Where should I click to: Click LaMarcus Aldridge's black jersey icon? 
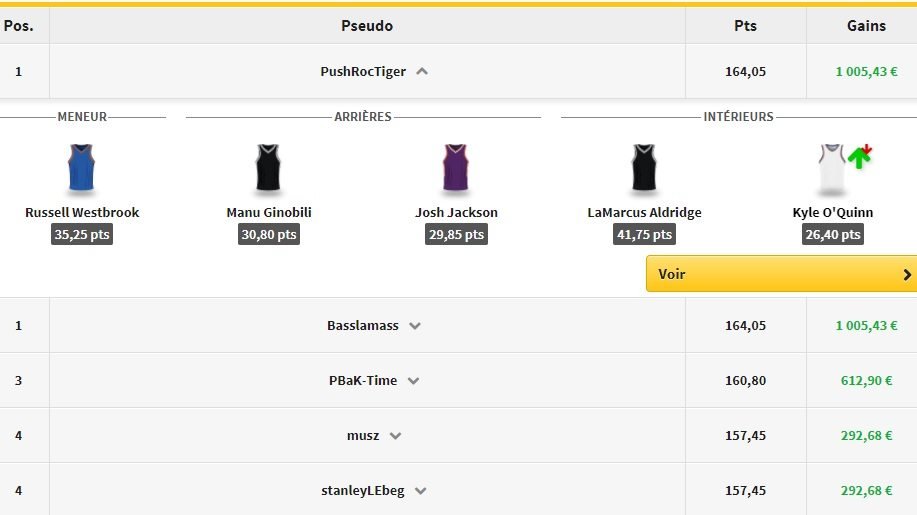click(x=644, y=168)
